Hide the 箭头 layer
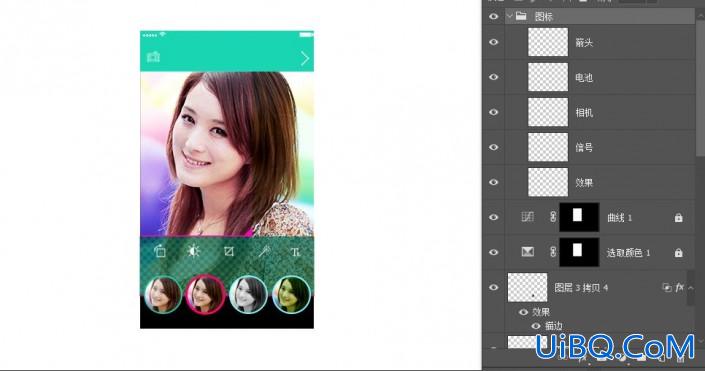Viewport: 705px width, 371px height. click(494, 42)
